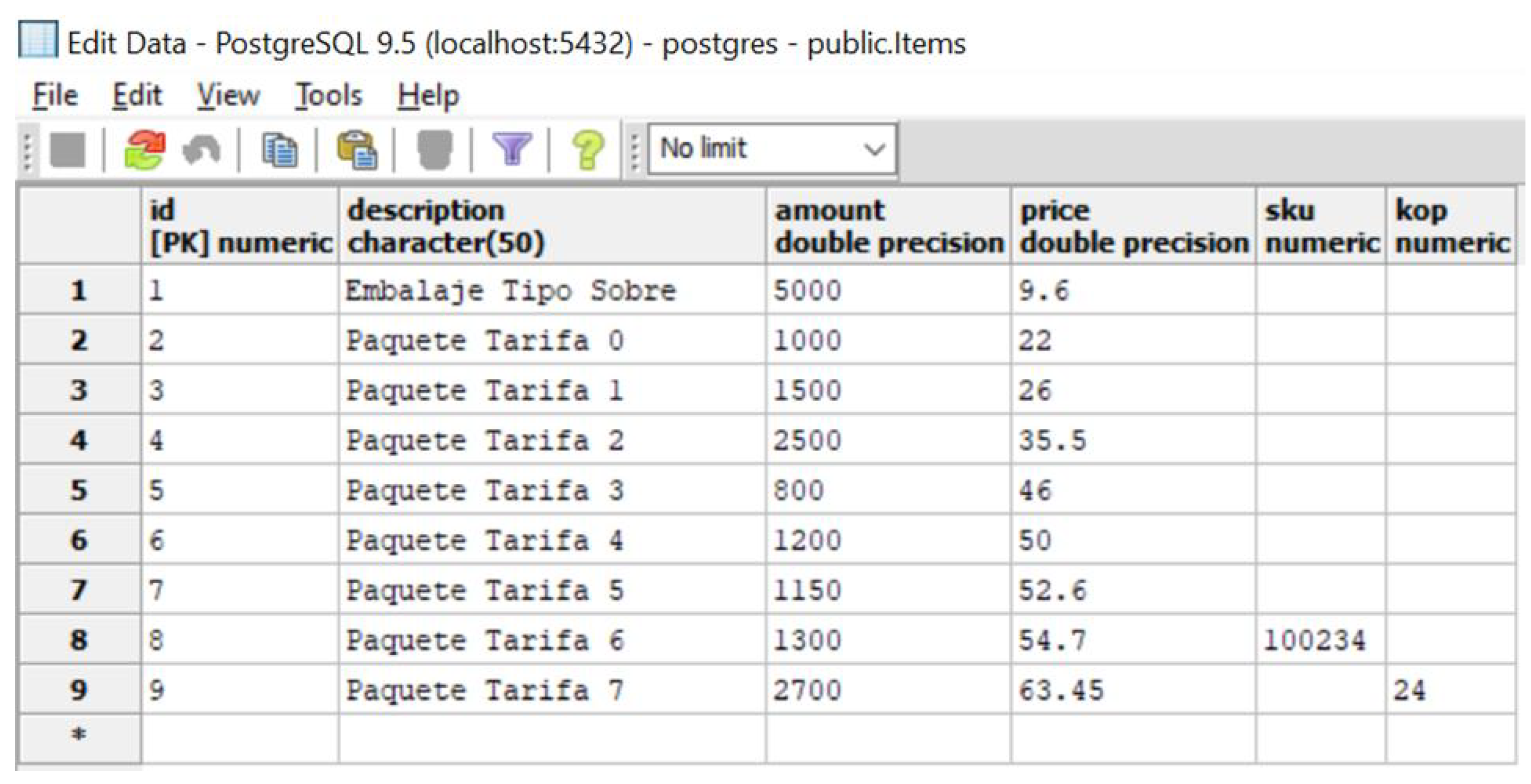Click the Paste clipboard icon

(357, 149)
